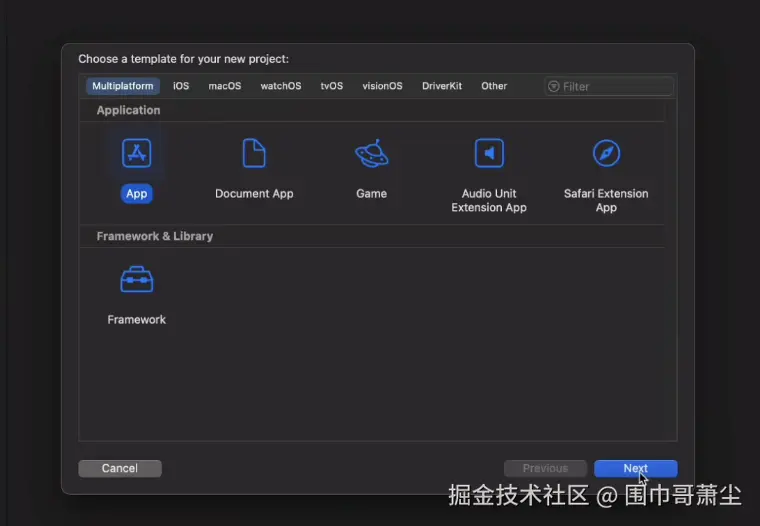Click the filter icon in the search field
Image resolution: width=760 pixels, height=526 pixels.
point(554,86)
